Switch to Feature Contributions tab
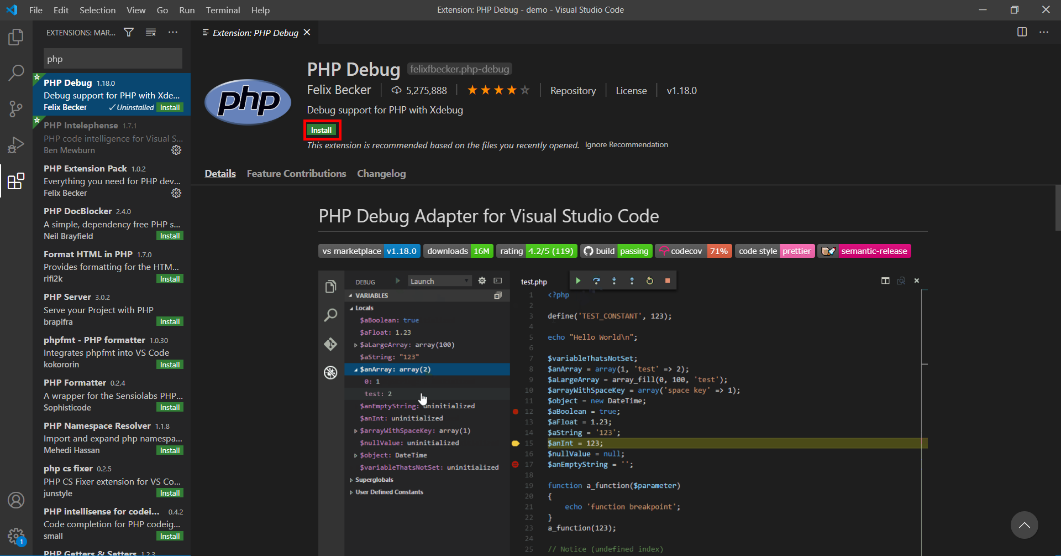Viewport: 1061px width, 556px height. (x=296, y=174)
